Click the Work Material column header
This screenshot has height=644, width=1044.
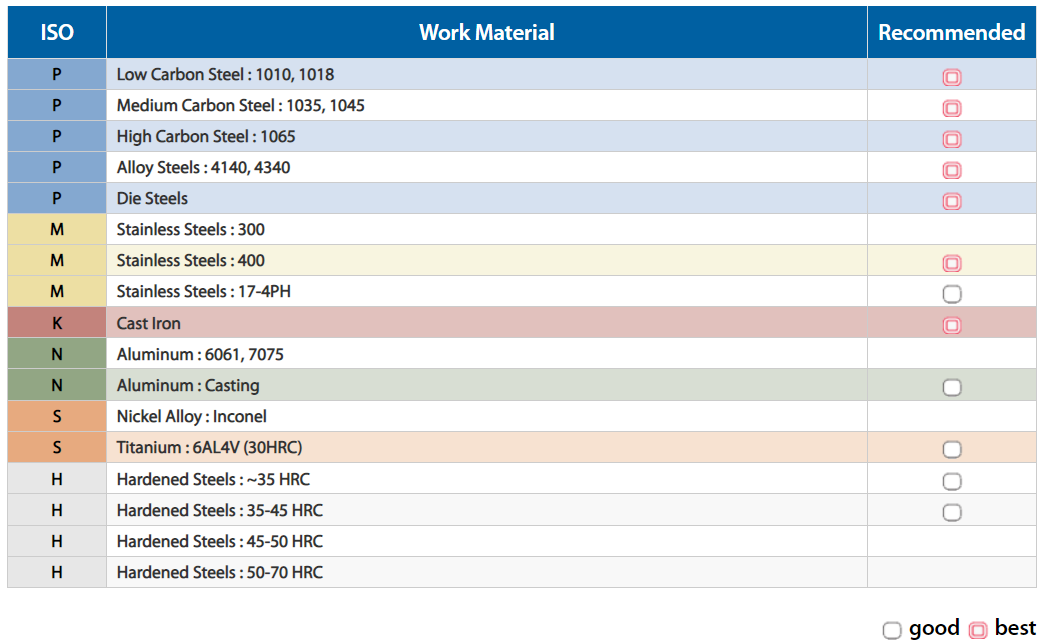(x=486, y=32)
